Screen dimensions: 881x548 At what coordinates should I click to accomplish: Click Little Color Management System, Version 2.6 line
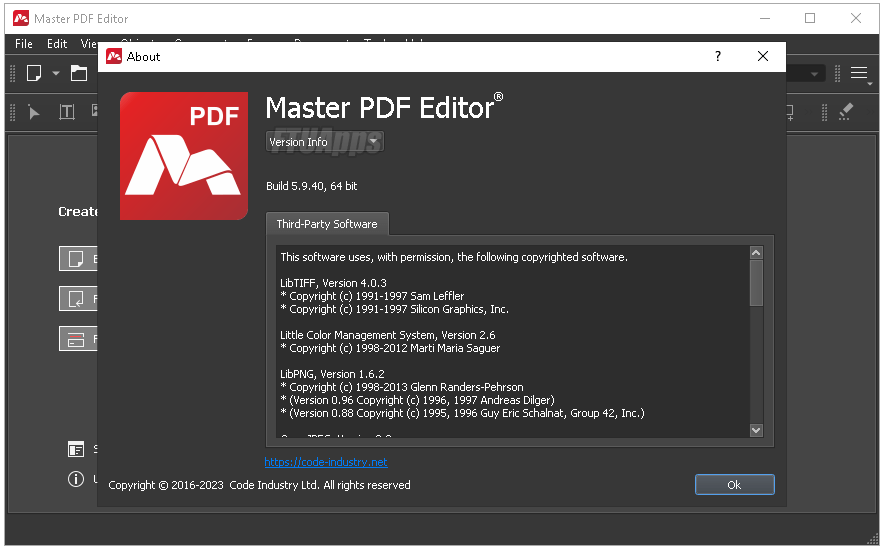click(x=388, y=335)
